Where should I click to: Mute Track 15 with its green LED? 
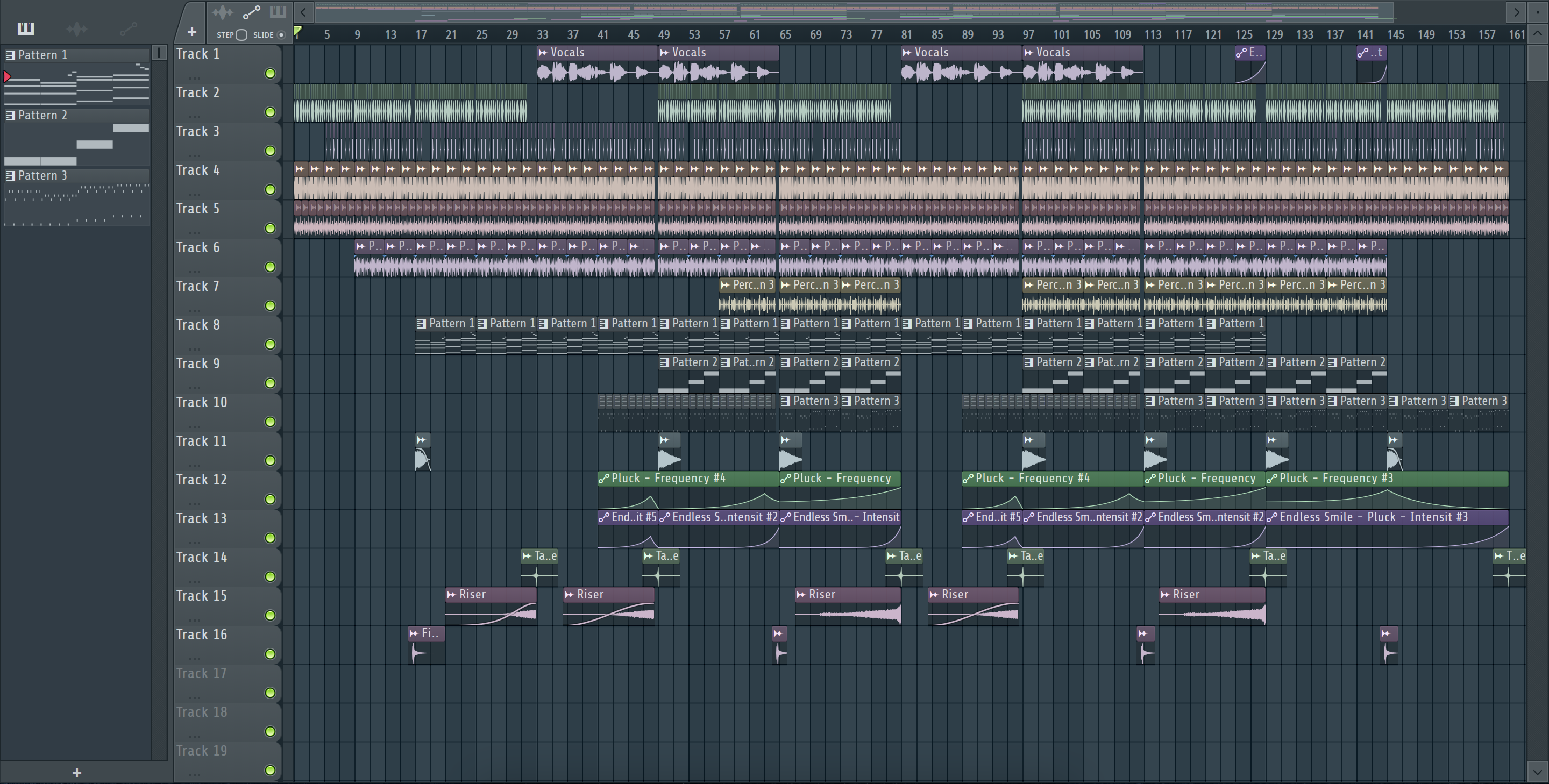[270, 616]
